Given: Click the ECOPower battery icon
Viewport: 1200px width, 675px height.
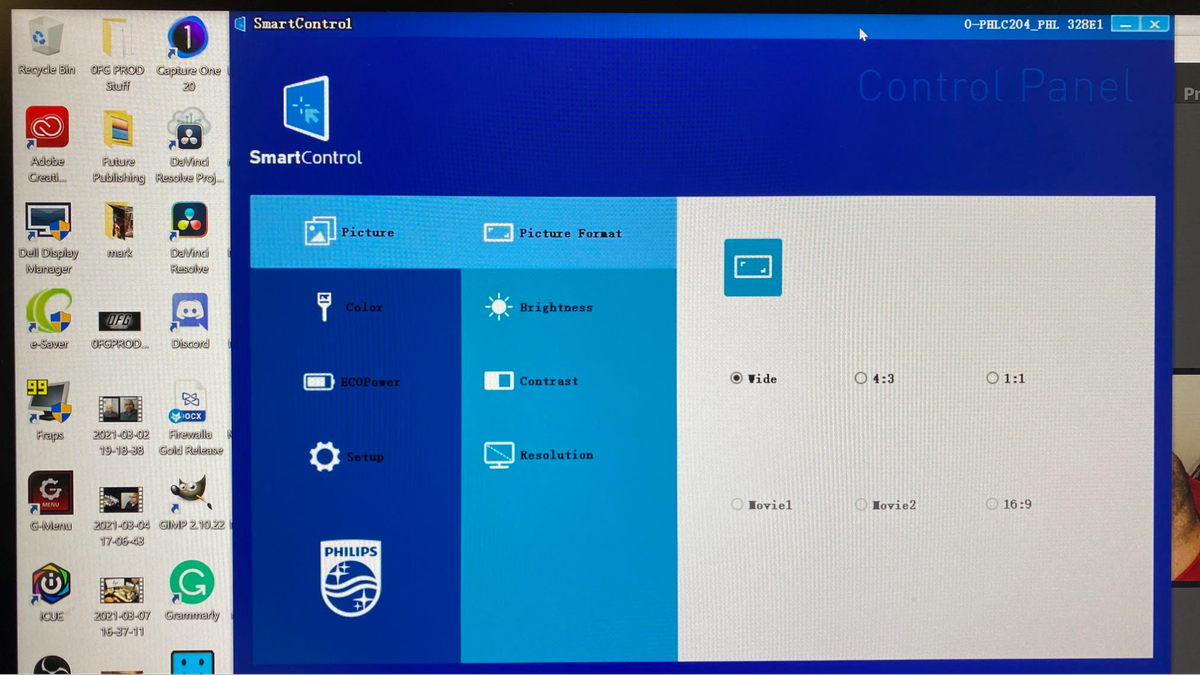Looking at the screenshot, I should click(x=319, y=382).
